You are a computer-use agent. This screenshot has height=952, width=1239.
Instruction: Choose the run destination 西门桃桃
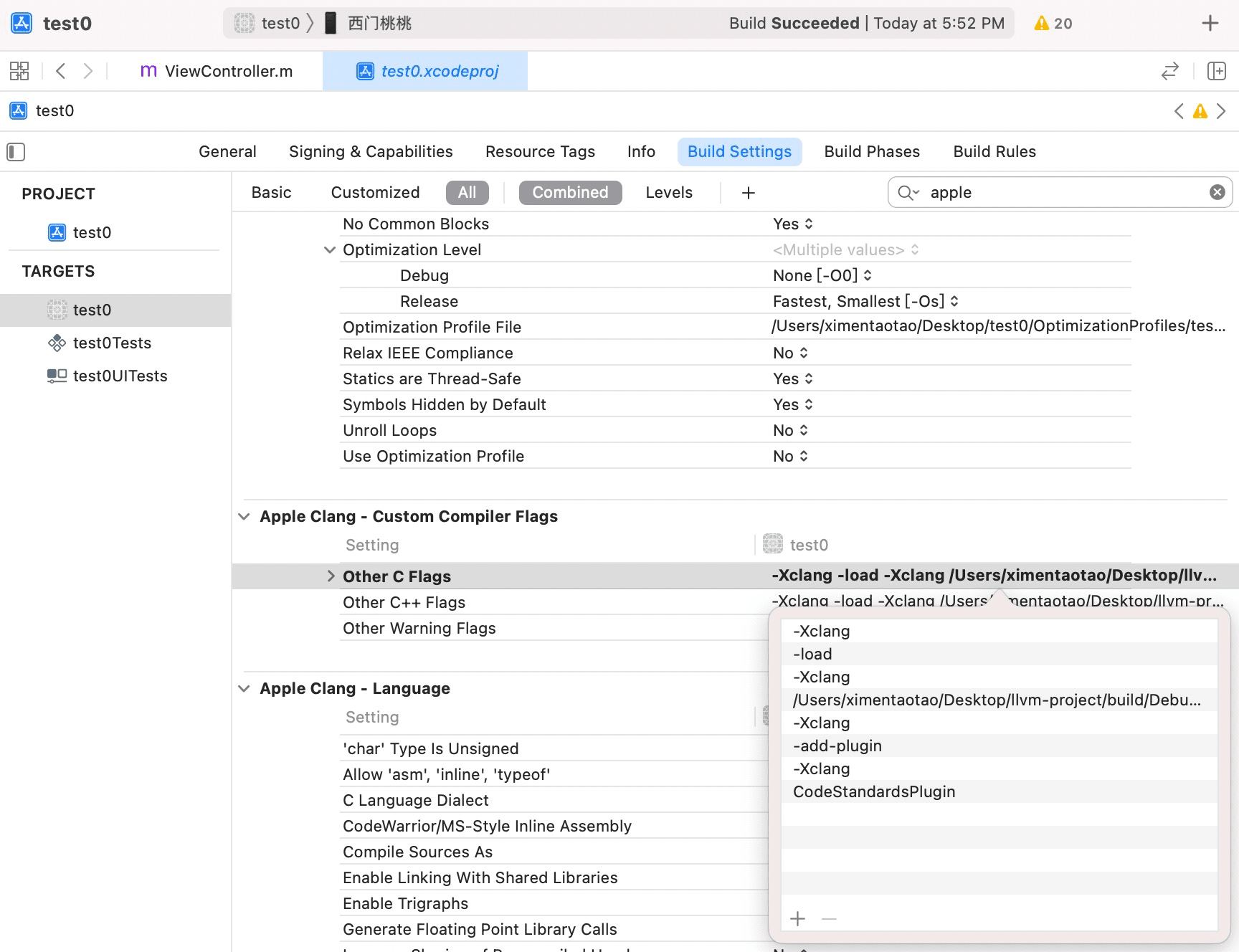[369, 23]
